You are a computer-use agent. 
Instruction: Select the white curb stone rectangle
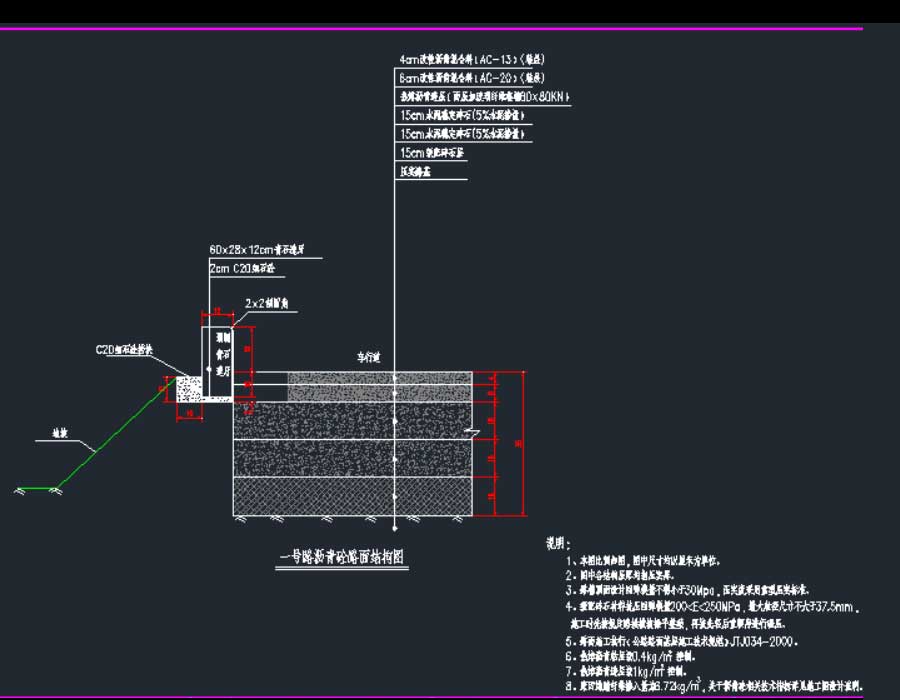218,360
